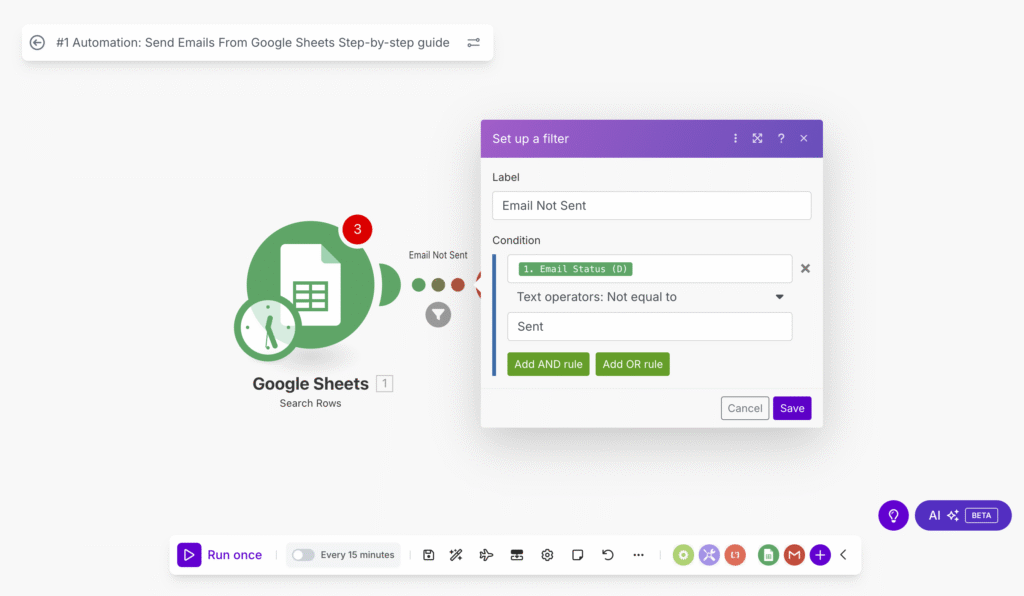The height and width of the screenshot is (596, 1024).
Task: Click the Email Status (D) condition field
Action: point(650,269)
